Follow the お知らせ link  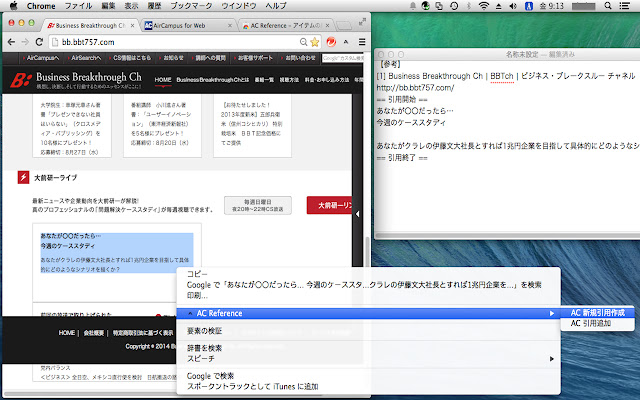tap(172, 58)
